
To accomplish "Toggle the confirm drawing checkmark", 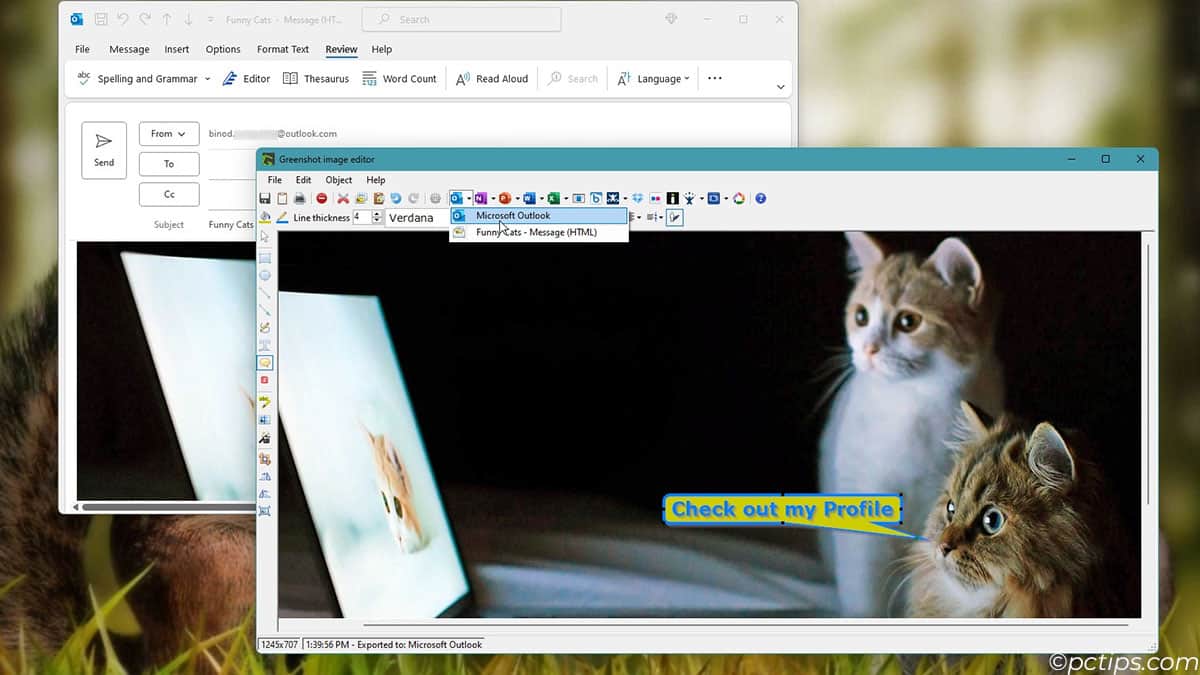I will click(674, 217).
